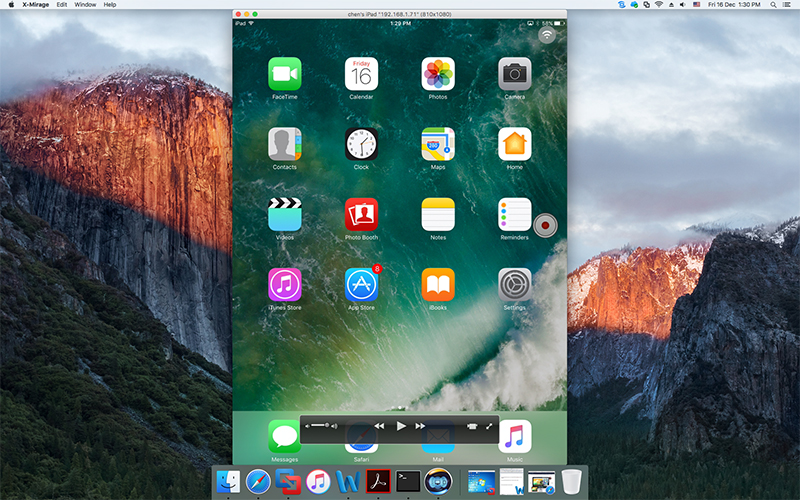The height and width of the screenshot is (500, 800).
Task: Open Notification Center in the menu bar
Action: [x=787, y=5]
